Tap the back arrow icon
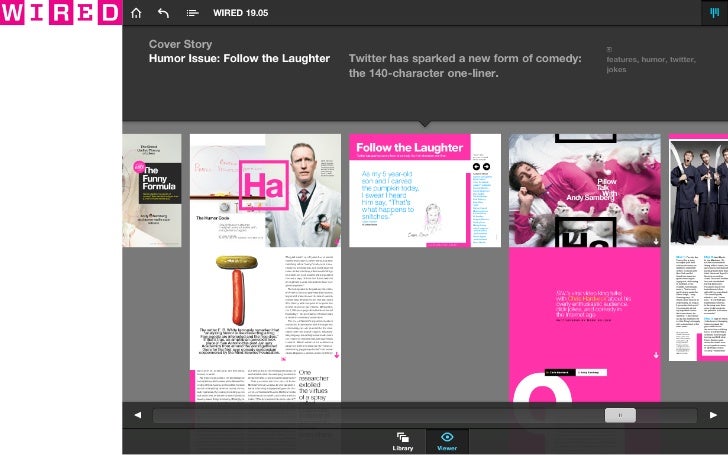 pos(163,13)
